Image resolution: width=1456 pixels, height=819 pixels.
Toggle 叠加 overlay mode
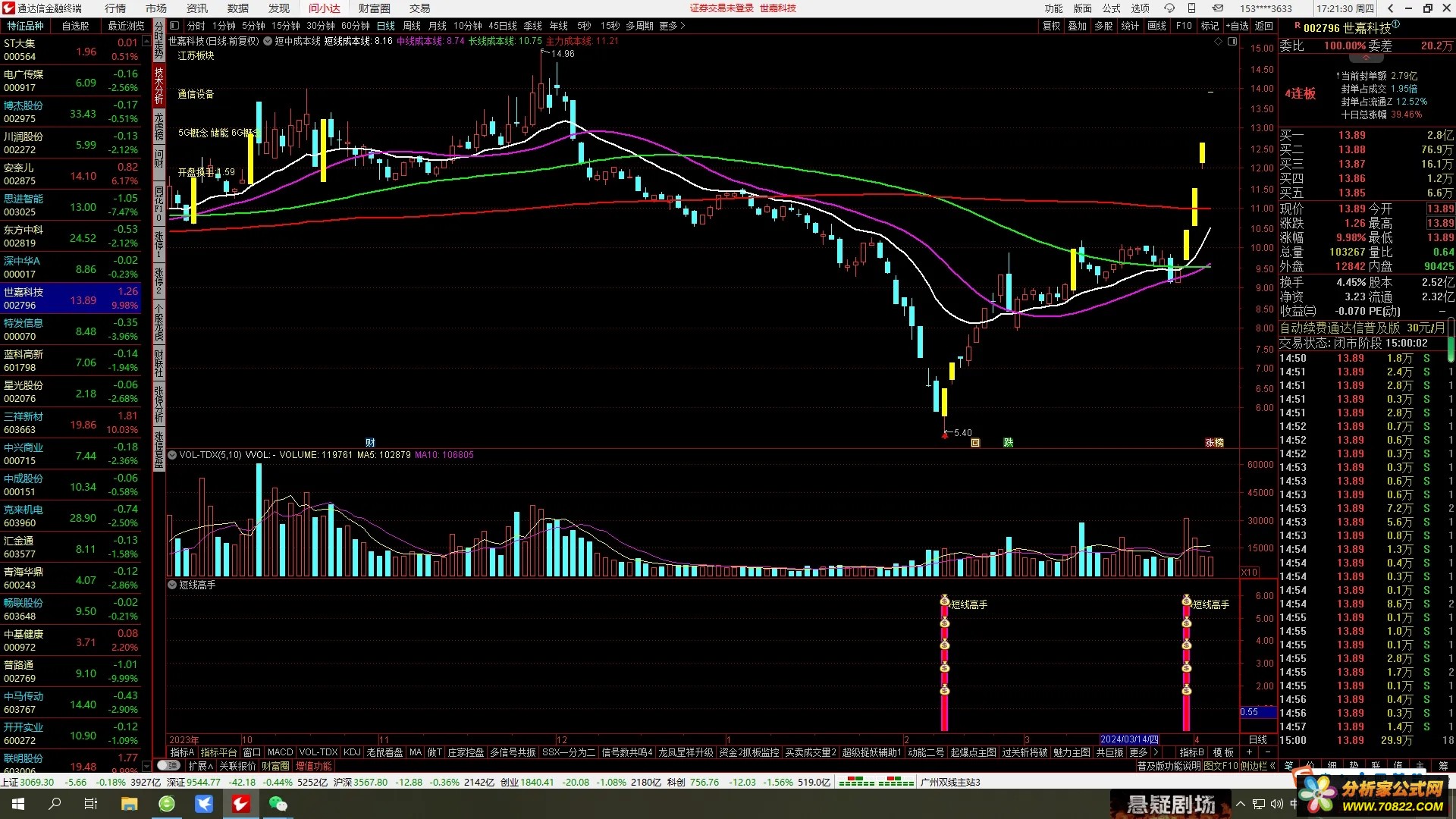[1077, 26]
